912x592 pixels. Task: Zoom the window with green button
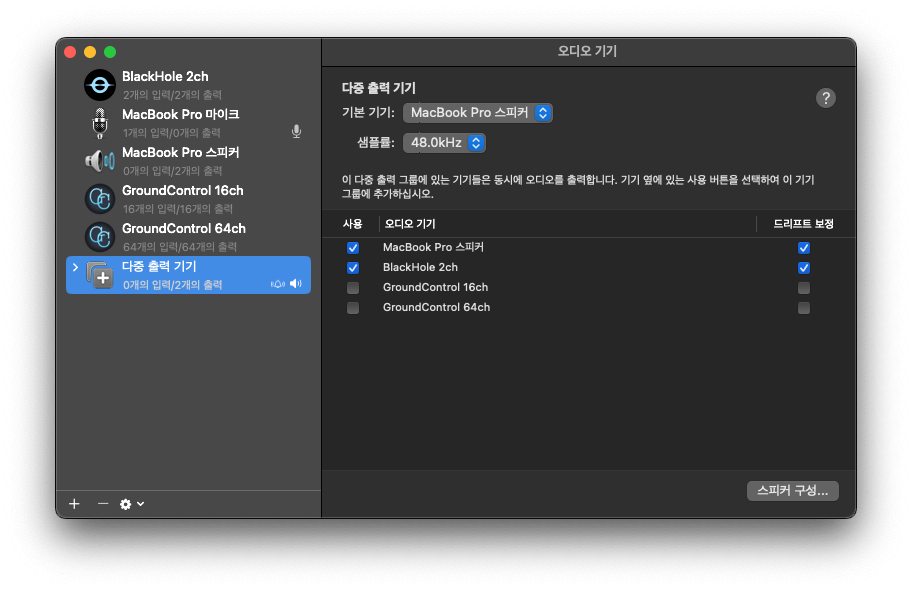tap(110, 52)
